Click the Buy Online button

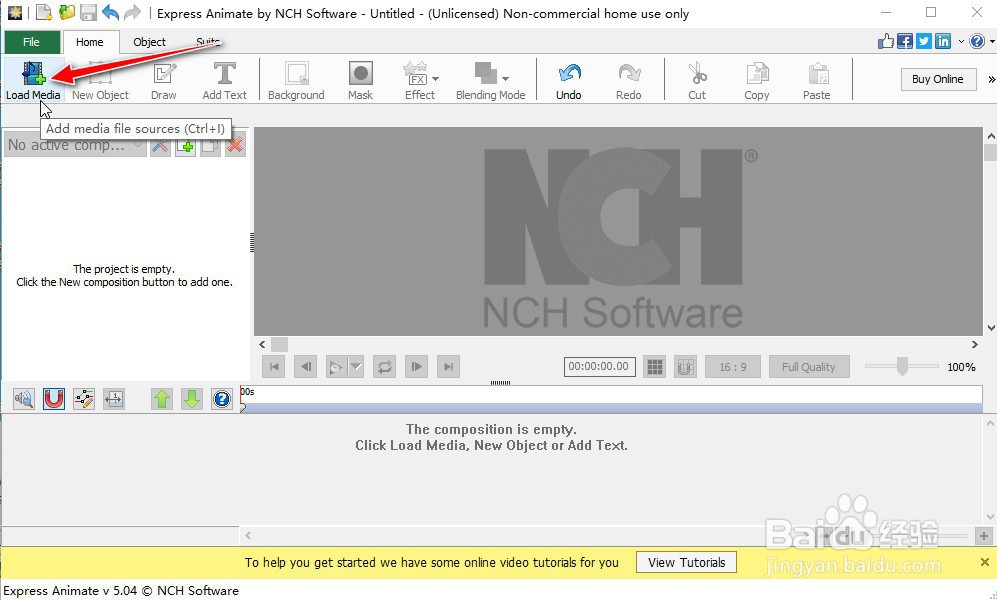(938, 79)
